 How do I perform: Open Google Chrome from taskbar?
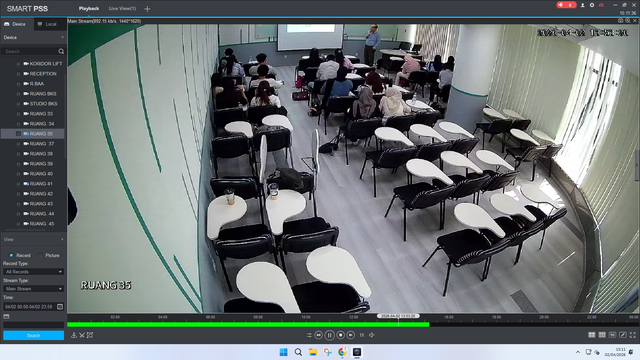[342, 352]
